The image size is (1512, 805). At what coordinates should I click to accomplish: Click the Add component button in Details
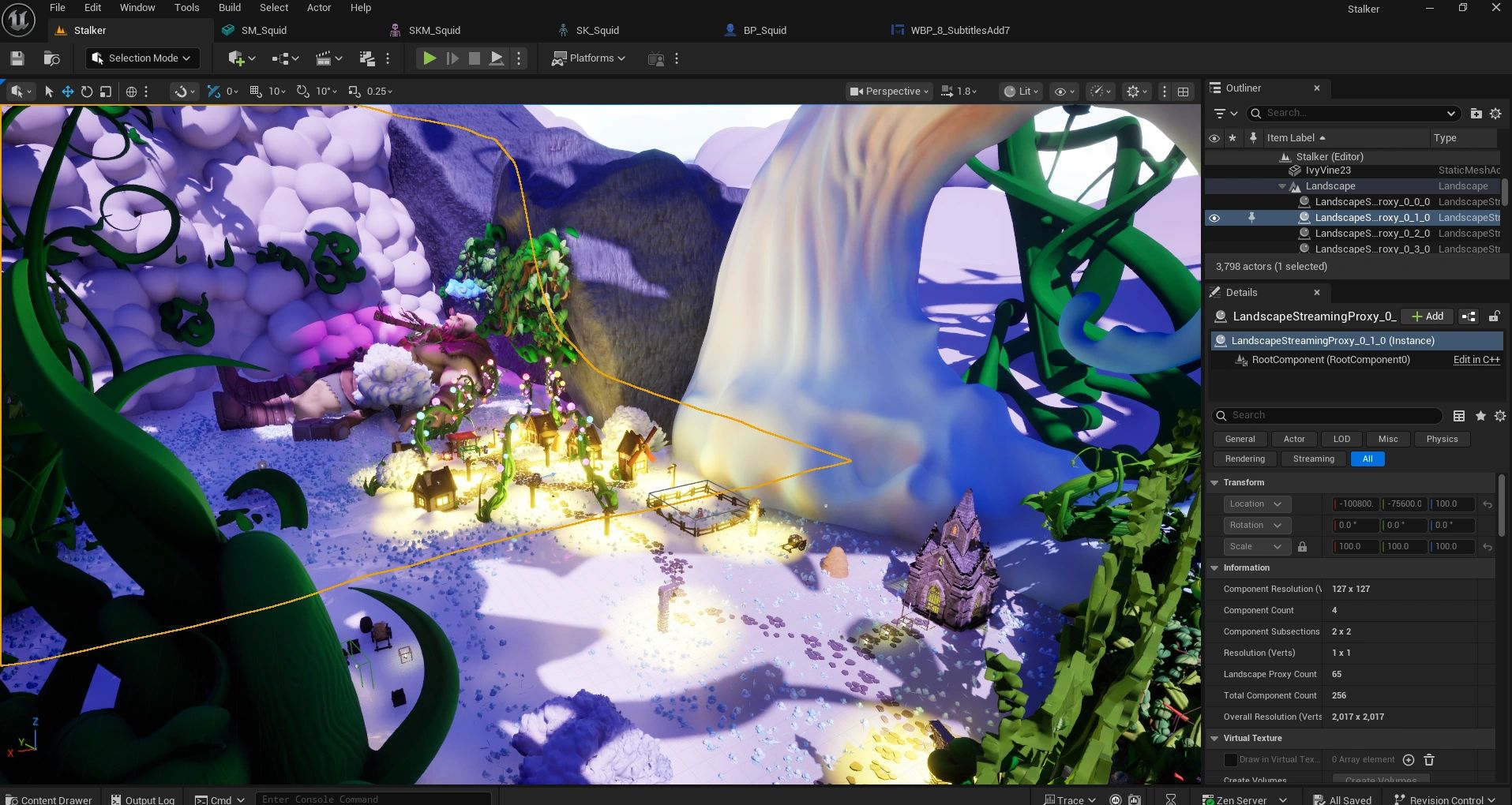pyautogui.click(x=1428, y=316)
